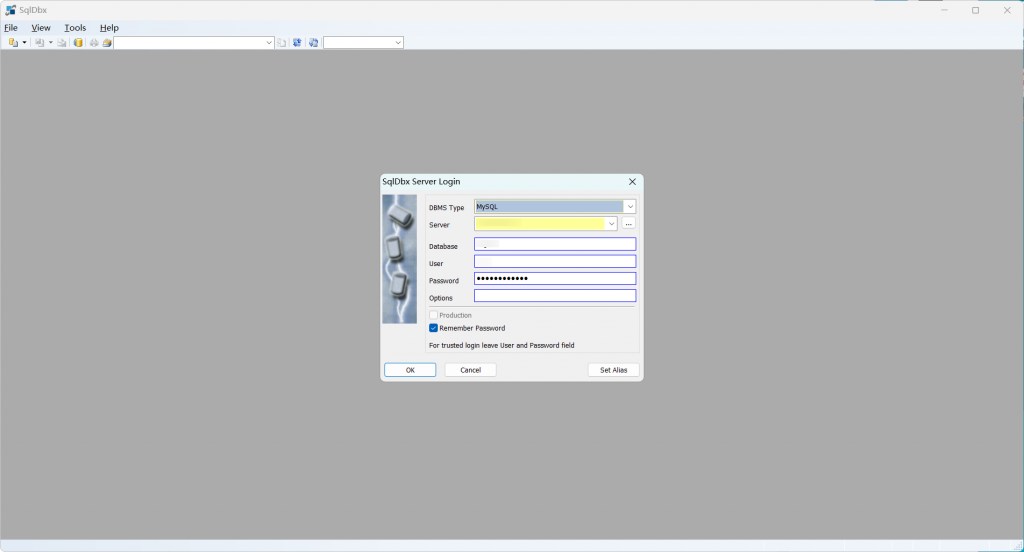
Task: Click into the Options field
Action: [x=555, y=295]
